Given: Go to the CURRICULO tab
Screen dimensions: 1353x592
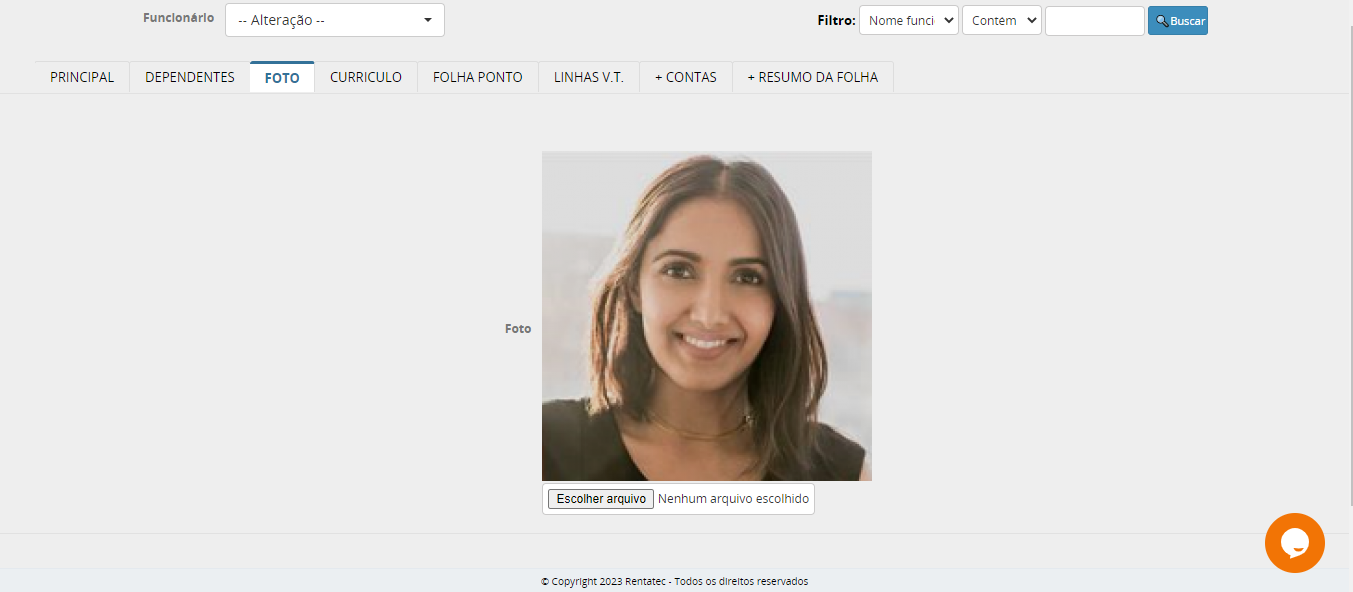Looking at the screenshot, I should coord(366,77).
